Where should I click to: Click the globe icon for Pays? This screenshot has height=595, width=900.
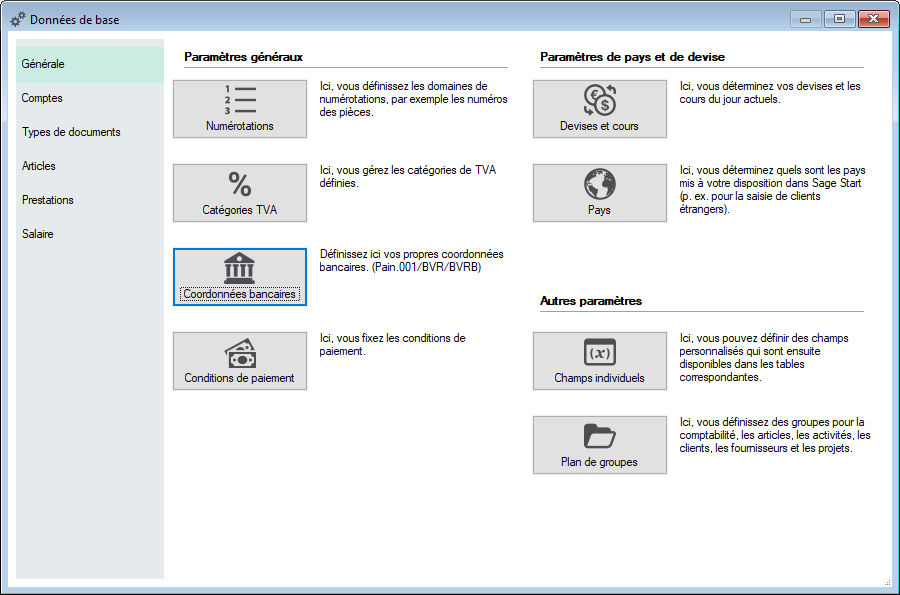pos(600,184)
